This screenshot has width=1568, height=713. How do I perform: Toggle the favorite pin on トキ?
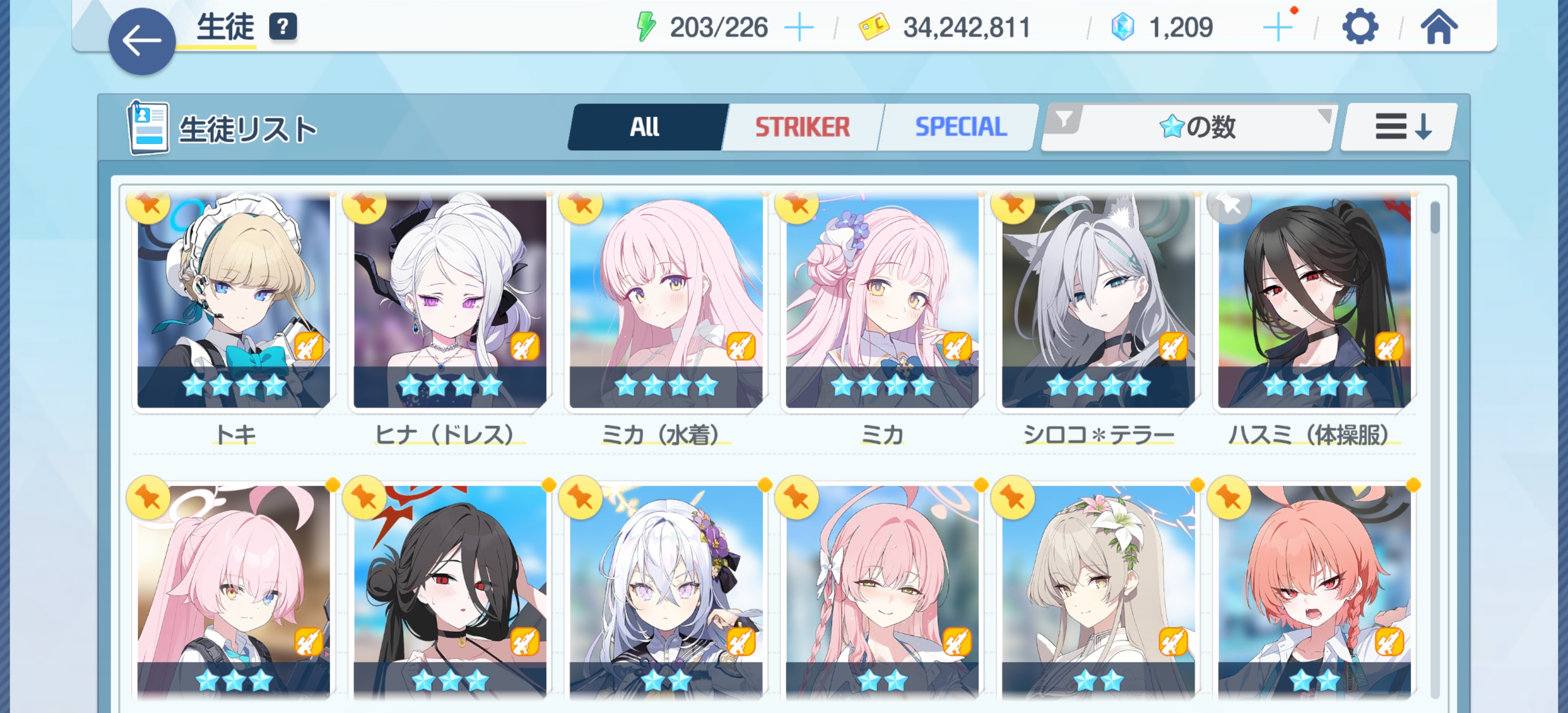click(x=148, y=204)
